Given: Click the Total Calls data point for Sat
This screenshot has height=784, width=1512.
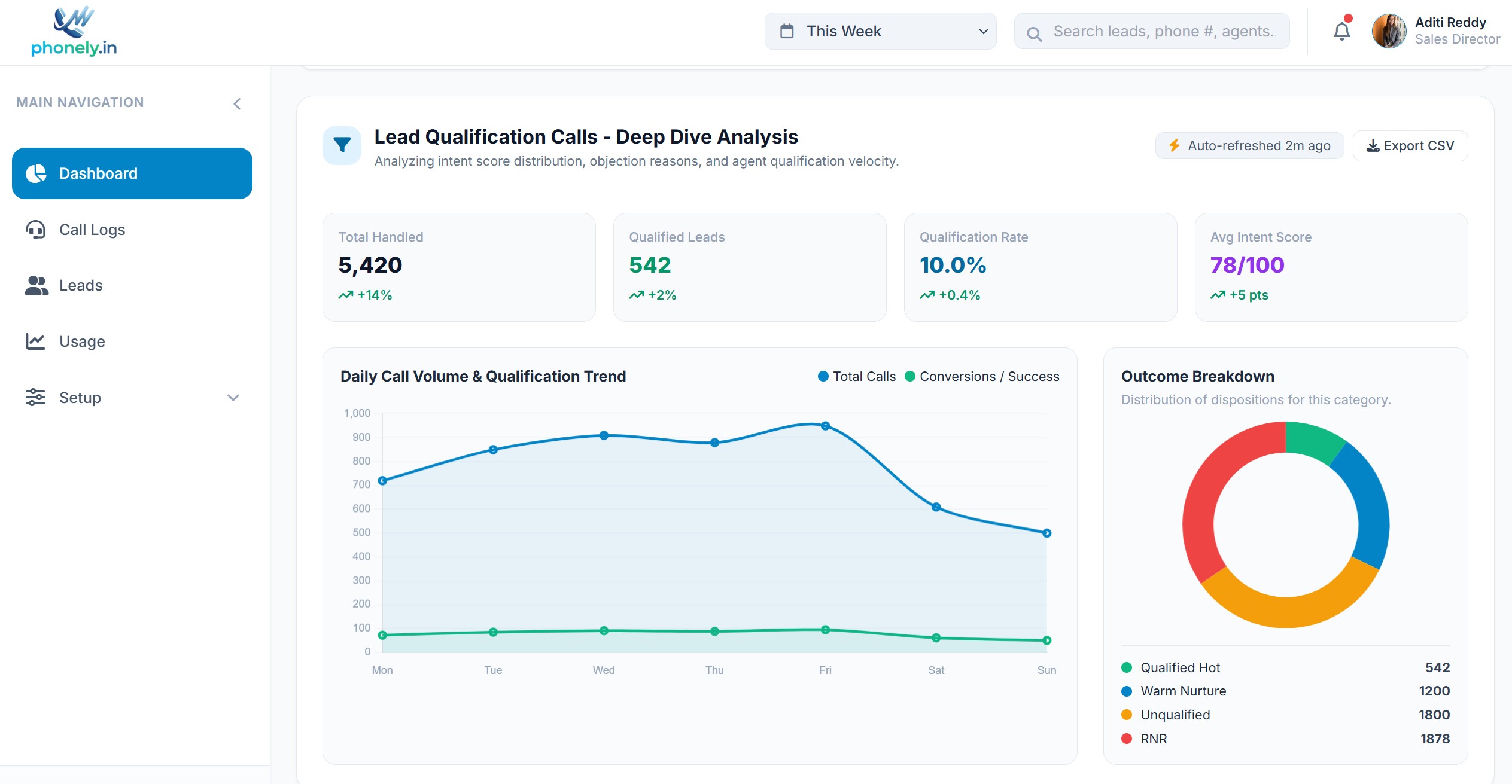Looking at the screenshot, I should [936, 507].
